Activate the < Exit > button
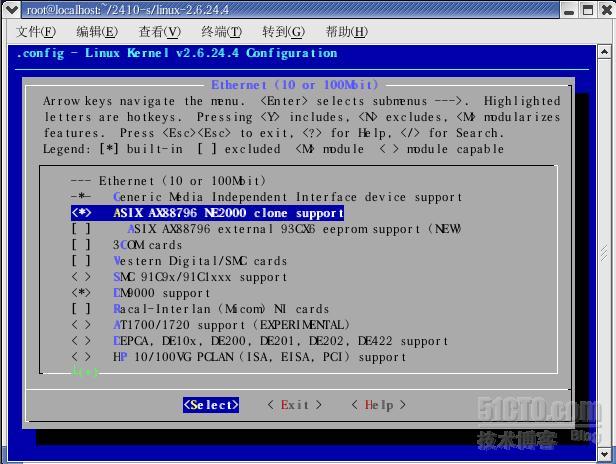Screen dimensions: 616x464 coord(295,405)
